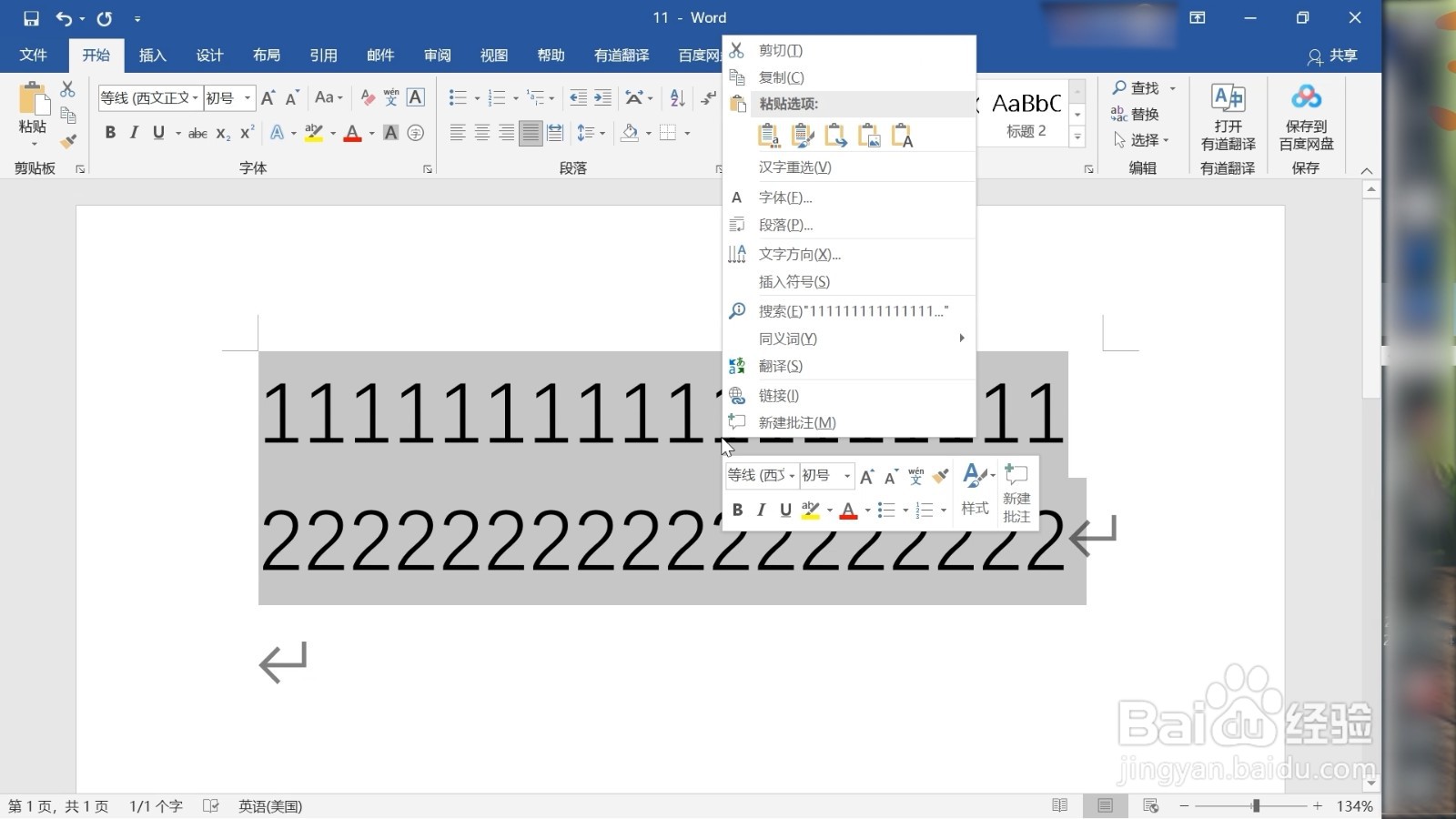Redo the last action in title bar
The image size is (1456, 819).
[x=105, y=18]
